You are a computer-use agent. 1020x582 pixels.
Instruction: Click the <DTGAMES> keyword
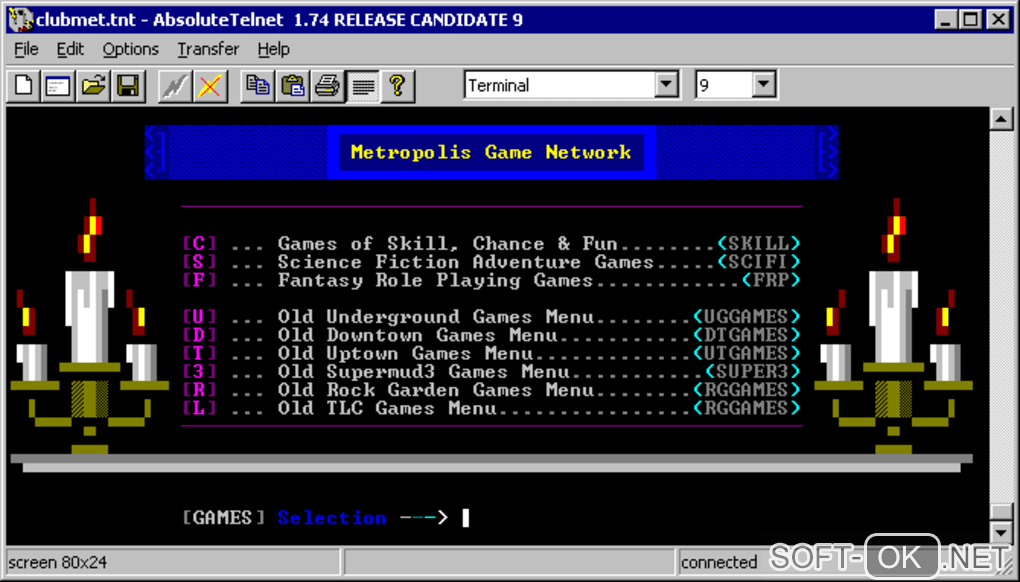click(x=747, y=335)
